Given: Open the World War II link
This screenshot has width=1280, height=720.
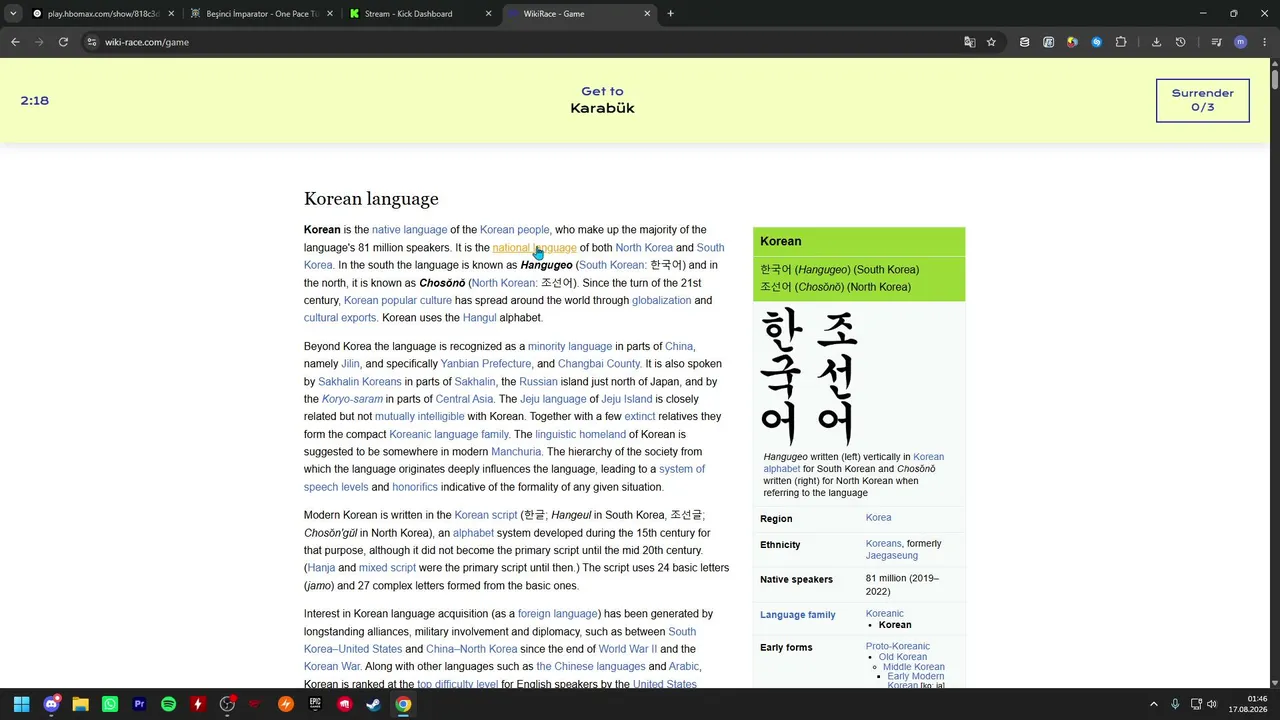Looking at the screenshot, I should (628, 649).
